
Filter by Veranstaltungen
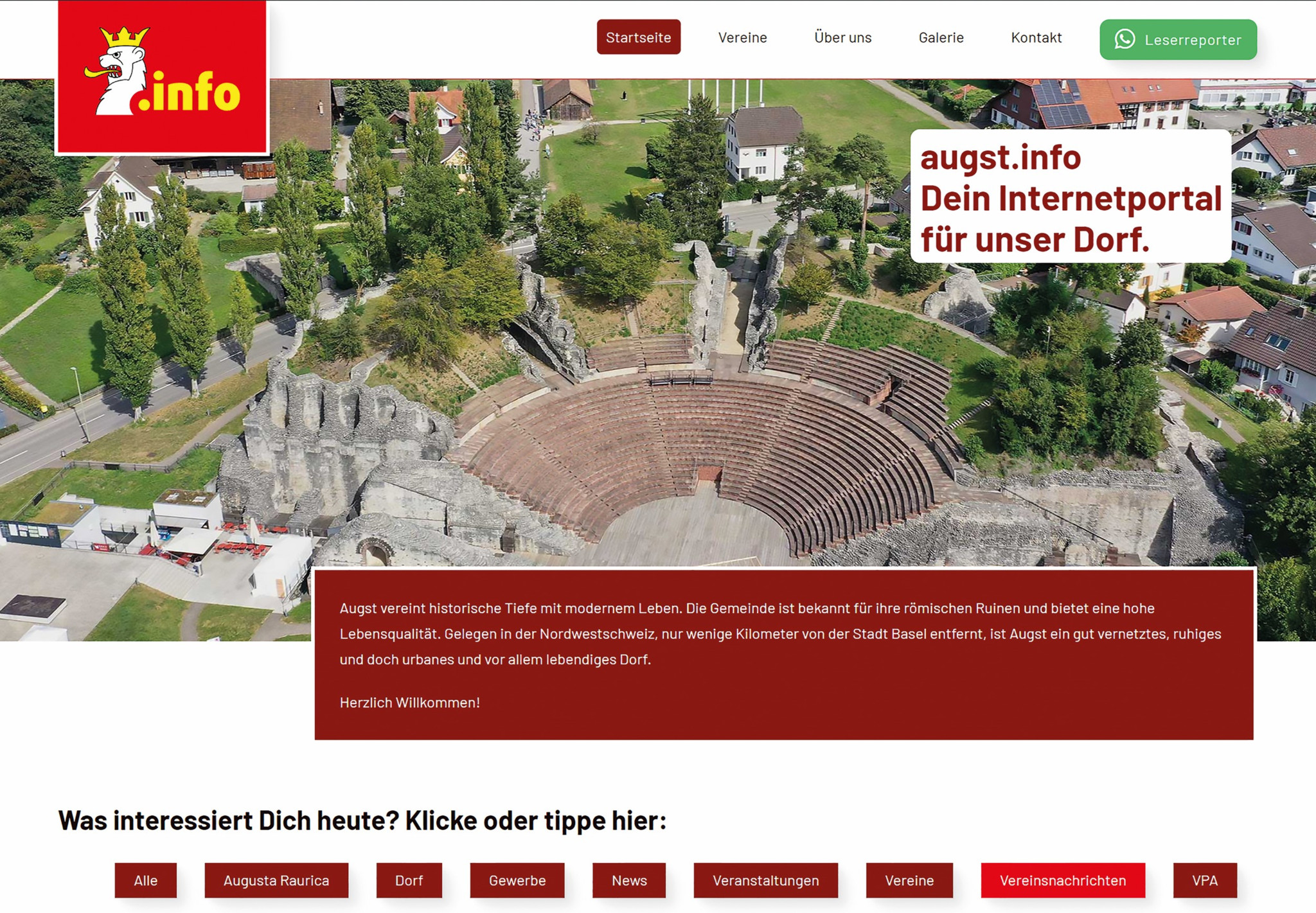[x=765, y=881]
